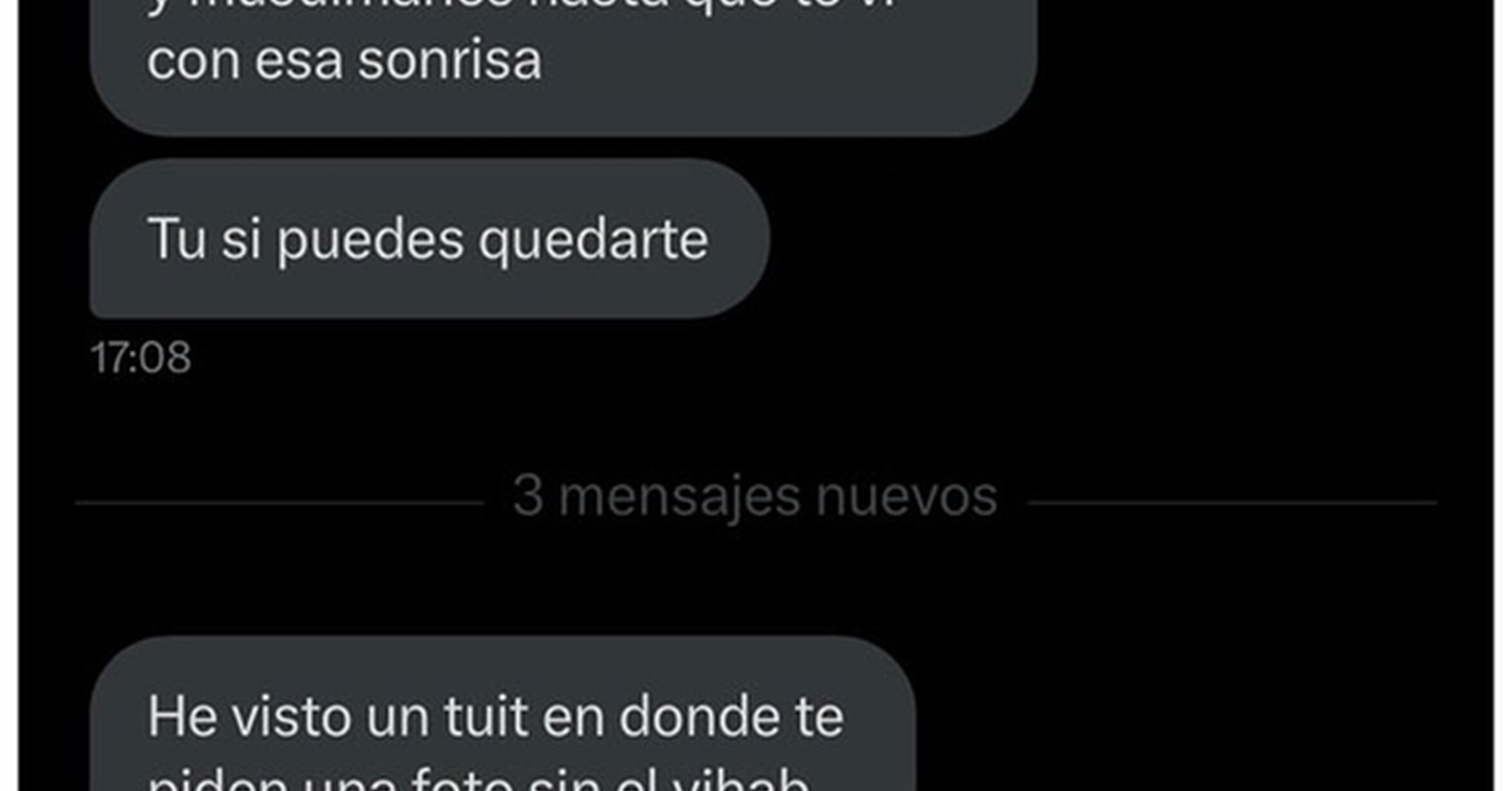Tap the "Tu si puedes quedarte" message bubble
Screen dimensions: 1512x791
(430, 239)
